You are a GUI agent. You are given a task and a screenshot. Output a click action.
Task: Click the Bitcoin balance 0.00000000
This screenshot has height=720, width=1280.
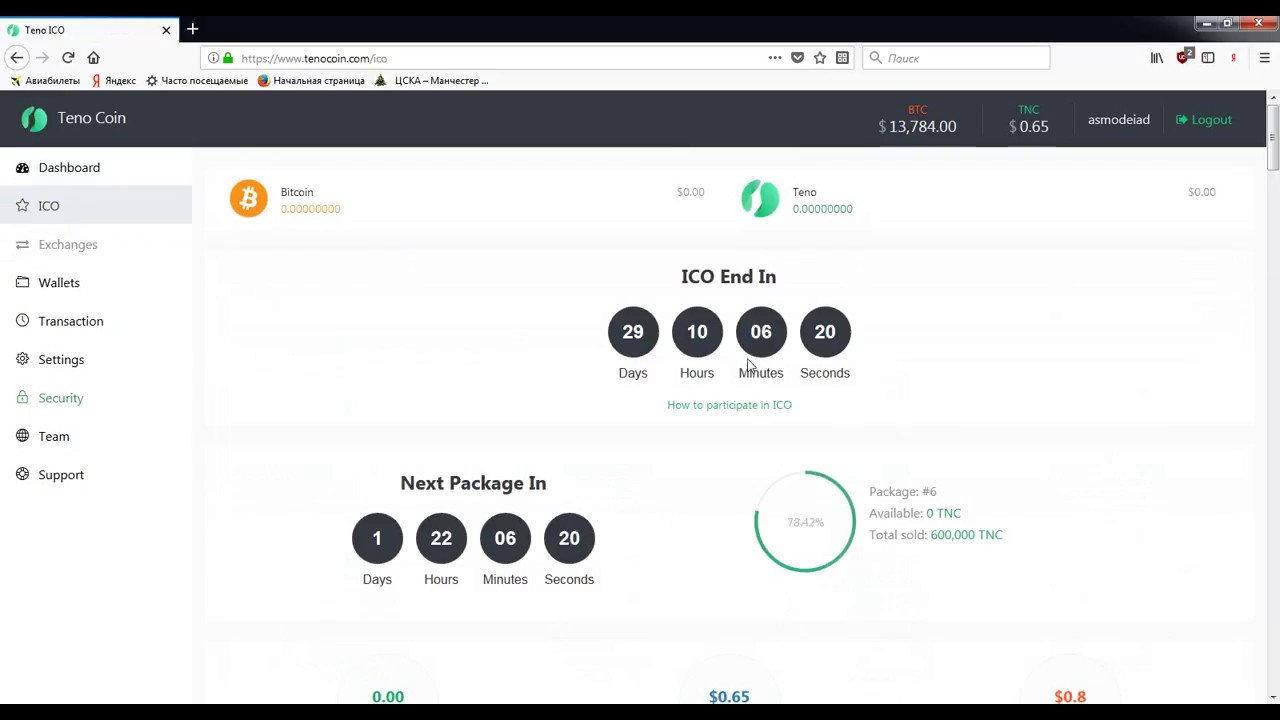[x=310, y=209]
